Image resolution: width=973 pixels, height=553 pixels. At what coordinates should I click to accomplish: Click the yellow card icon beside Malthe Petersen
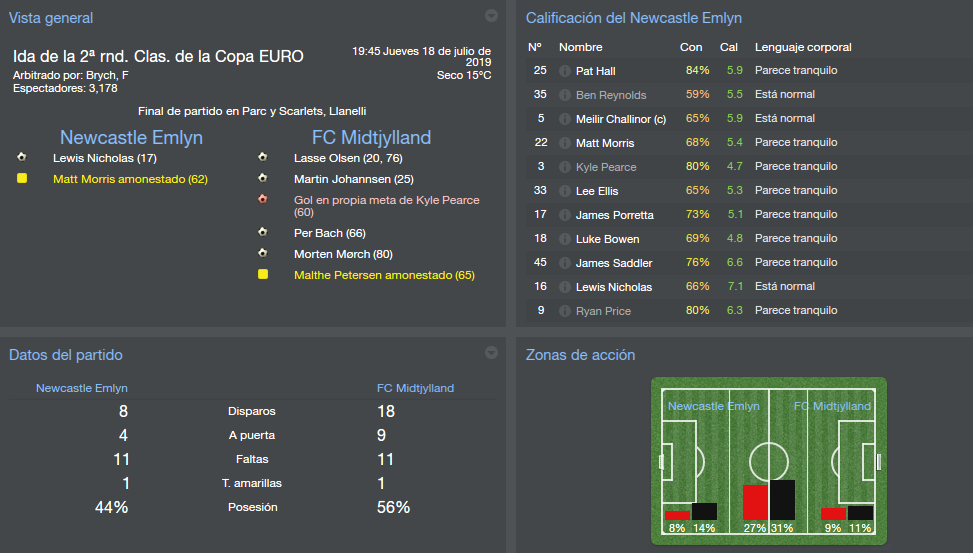(263, 275)
